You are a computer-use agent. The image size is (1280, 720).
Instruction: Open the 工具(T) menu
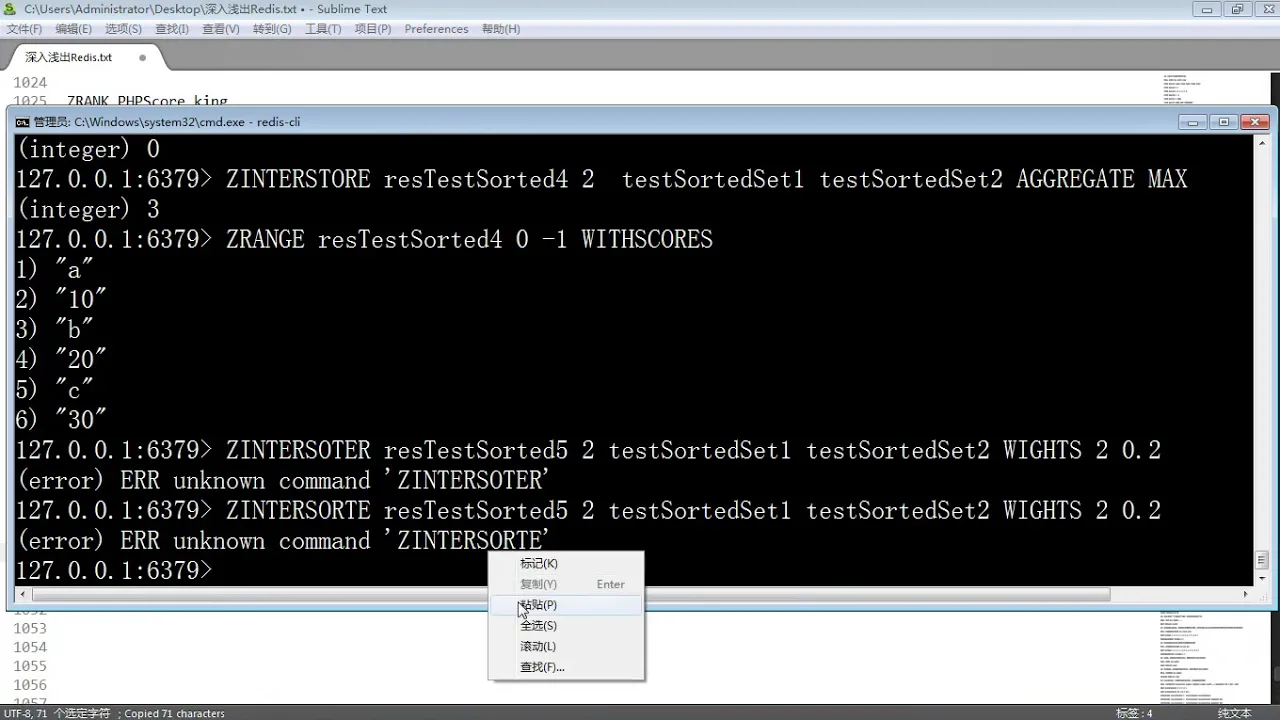(x=323, y=29)
